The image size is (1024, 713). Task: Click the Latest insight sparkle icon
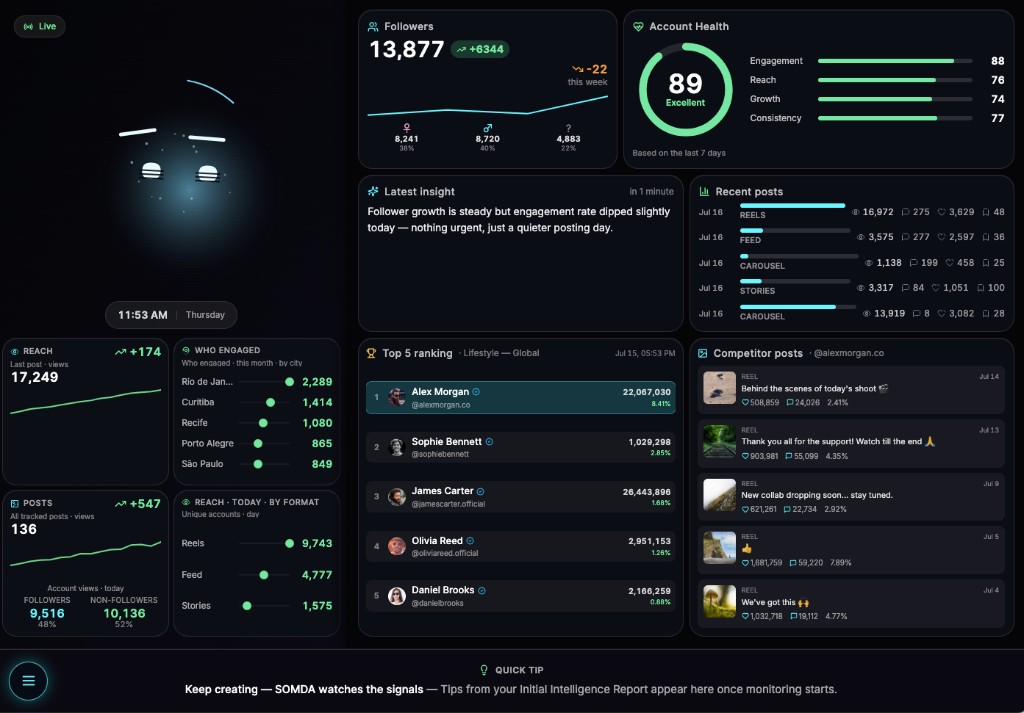(373, 191)
